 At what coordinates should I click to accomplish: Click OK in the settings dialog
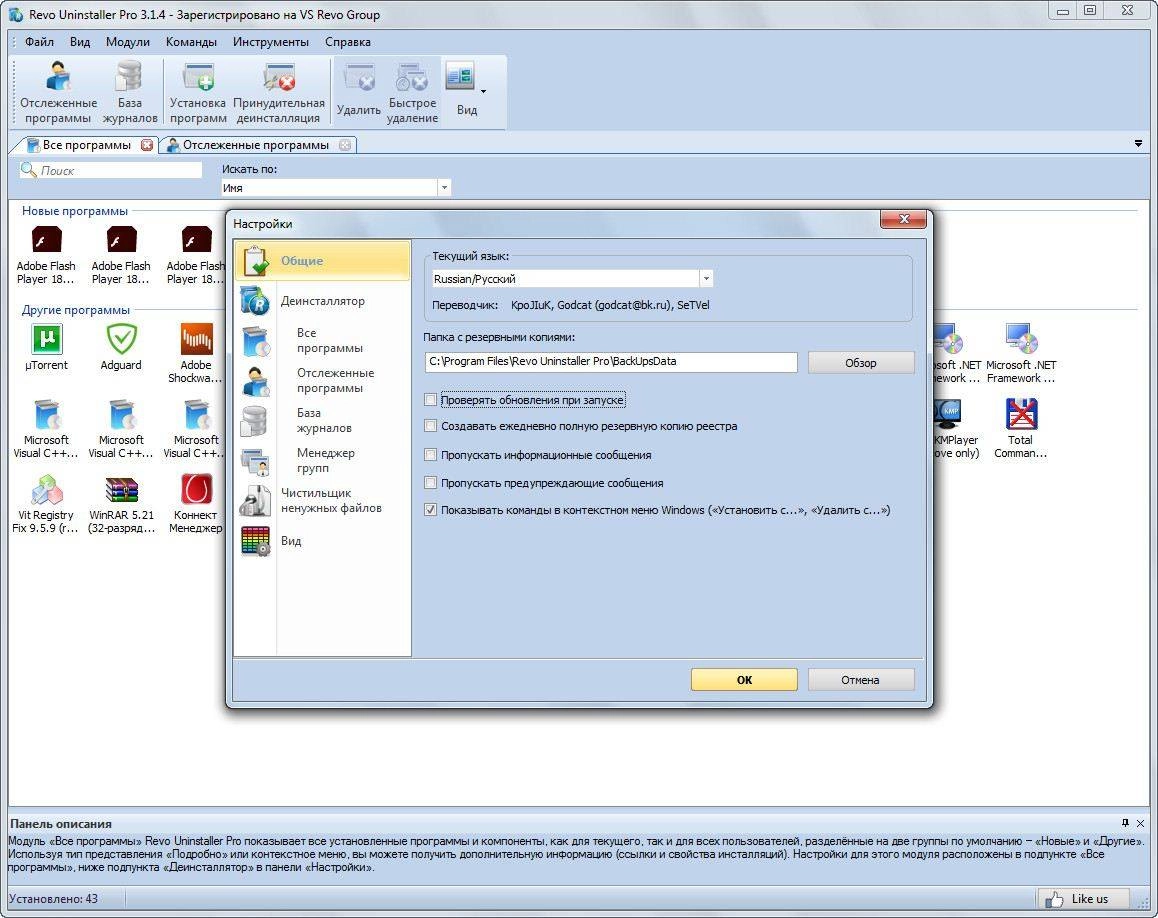pyautogui.click(x=744, y=679)
